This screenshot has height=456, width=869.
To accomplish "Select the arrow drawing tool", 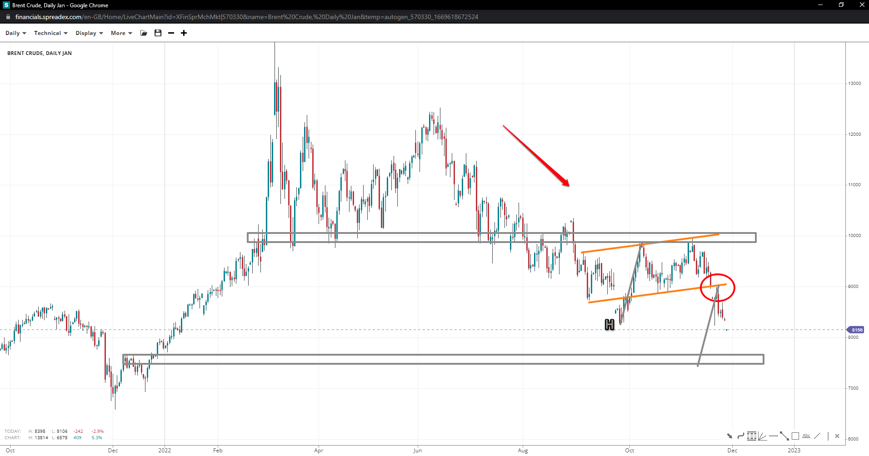I will [x=729, y=436].
